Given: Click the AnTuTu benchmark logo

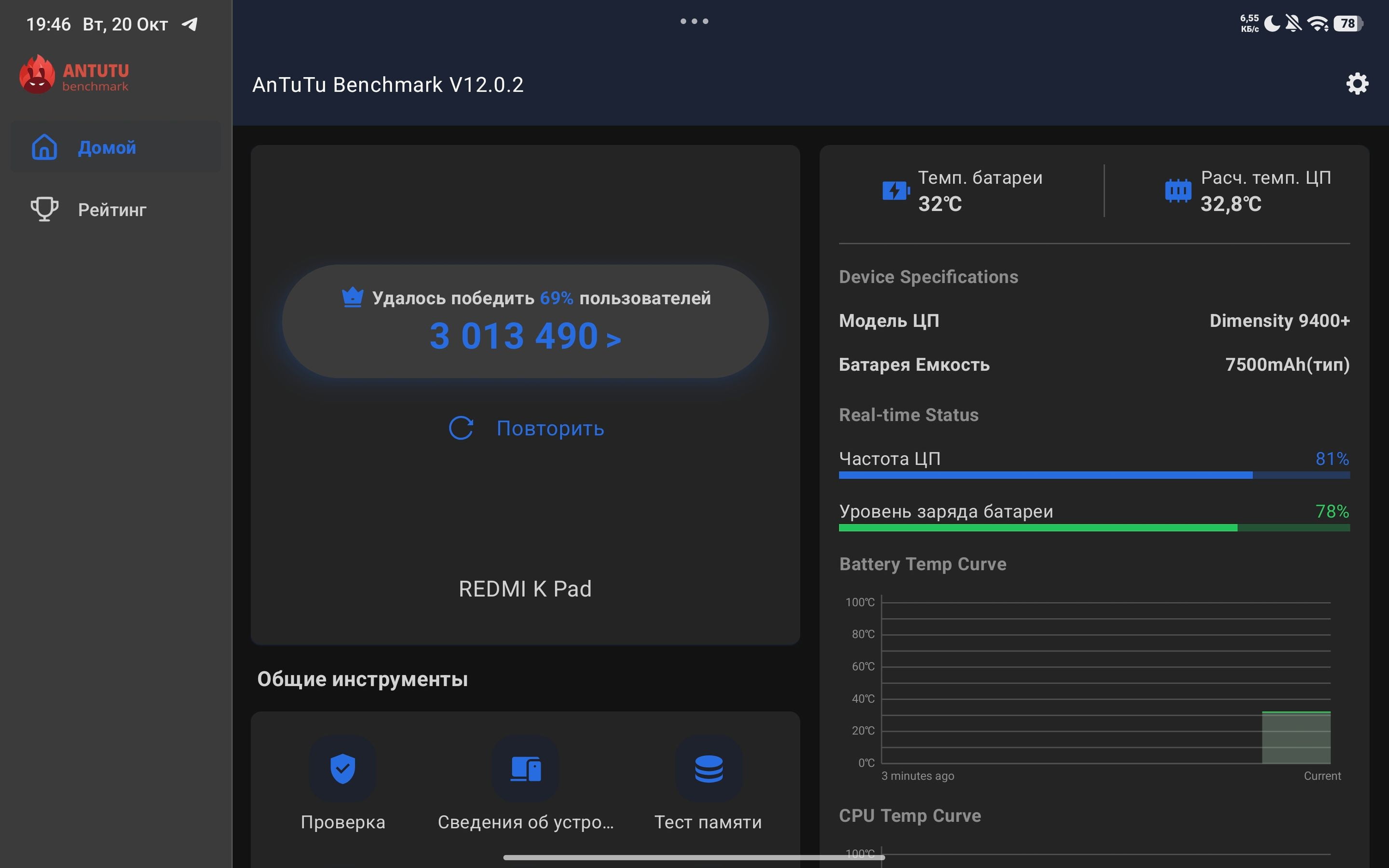Looking at the screenshot, I should [x=74, y=75].
